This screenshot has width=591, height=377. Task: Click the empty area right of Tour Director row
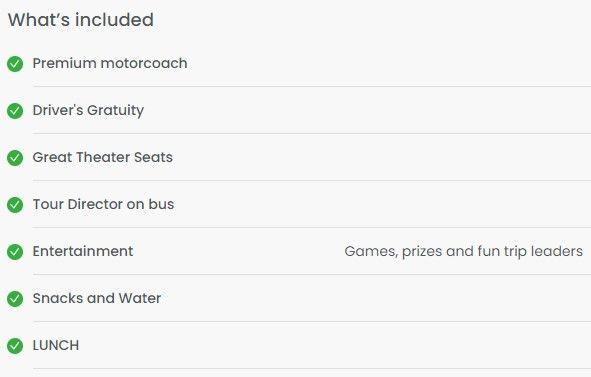point(383,204)
